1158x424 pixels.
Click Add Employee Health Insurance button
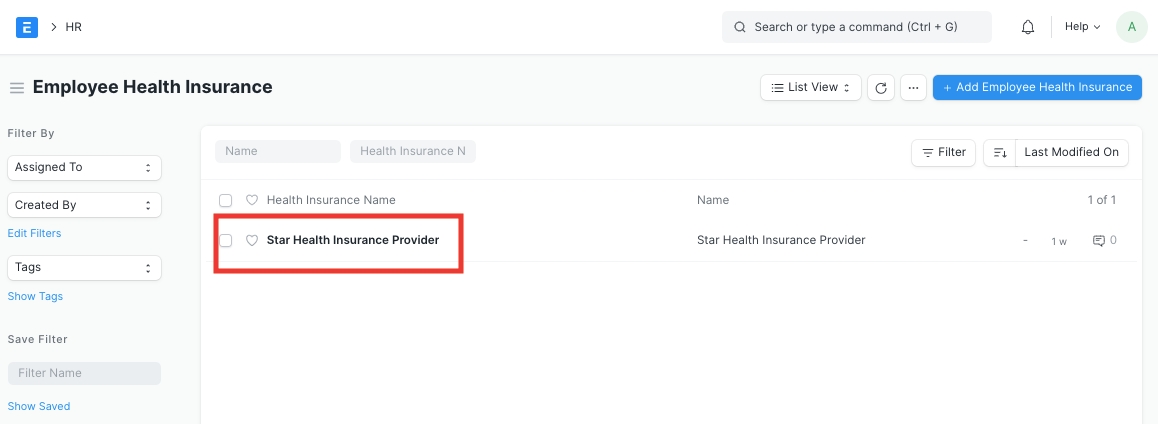click(1037, 88)
